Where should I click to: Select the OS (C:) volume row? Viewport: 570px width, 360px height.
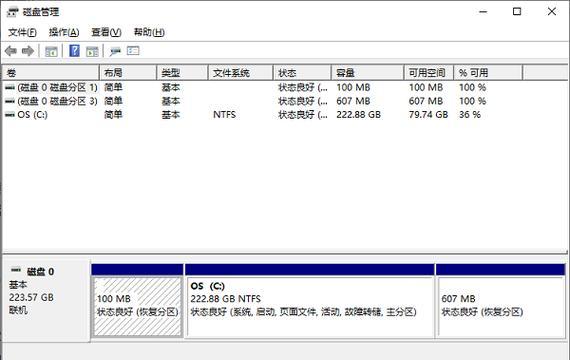click(262, 115)
